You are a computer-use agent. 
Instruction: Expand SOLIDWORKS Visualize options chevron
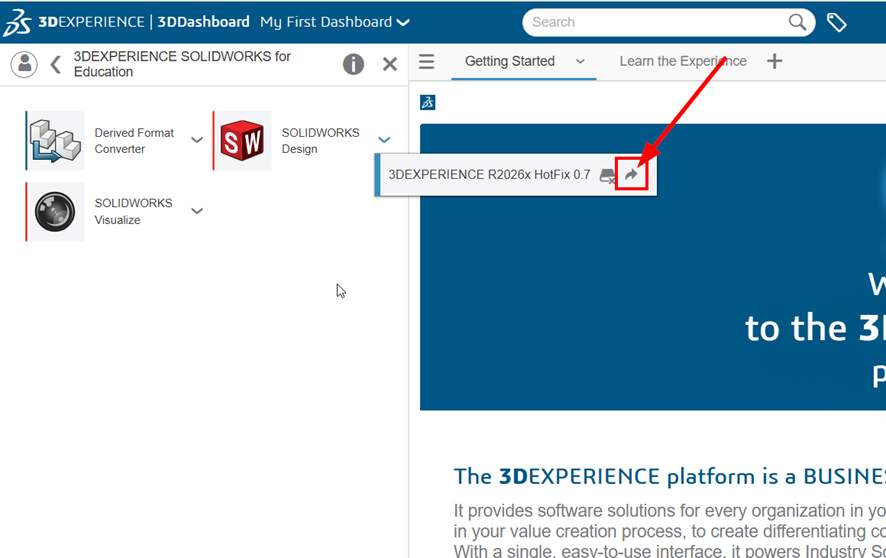coord(197,211)
